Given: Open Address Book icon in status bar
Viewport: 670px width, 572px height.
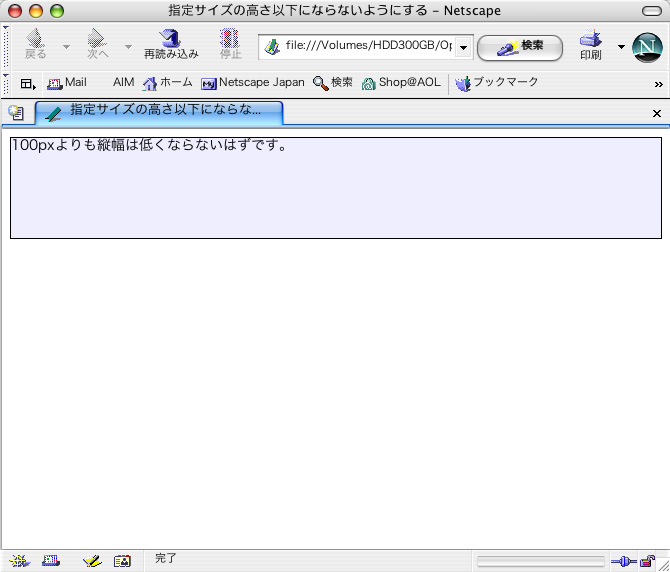Looking at the screenshot, I should pos(122,561).
